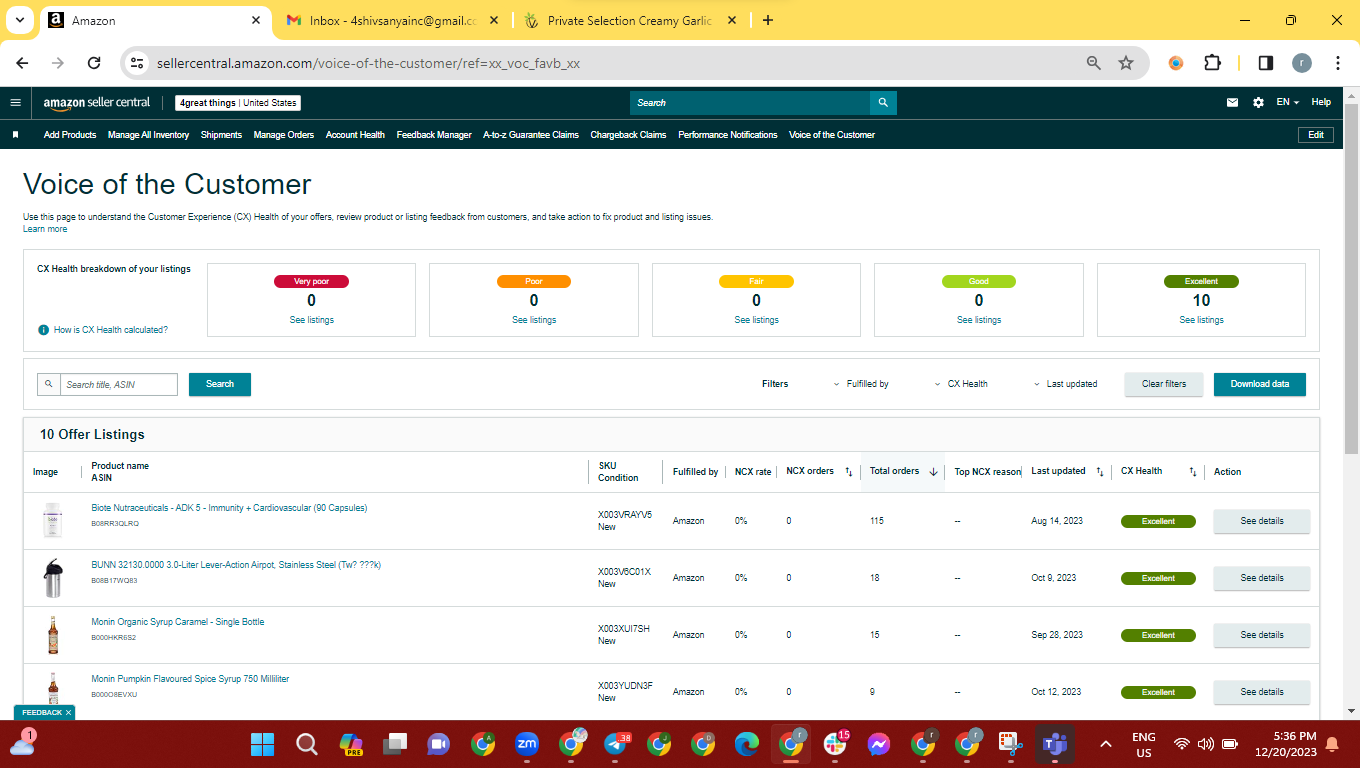Viewport: 1360px width, 768px height.
Task: Click the search icon in the title/ASIN field
Action: click(48, 384)
